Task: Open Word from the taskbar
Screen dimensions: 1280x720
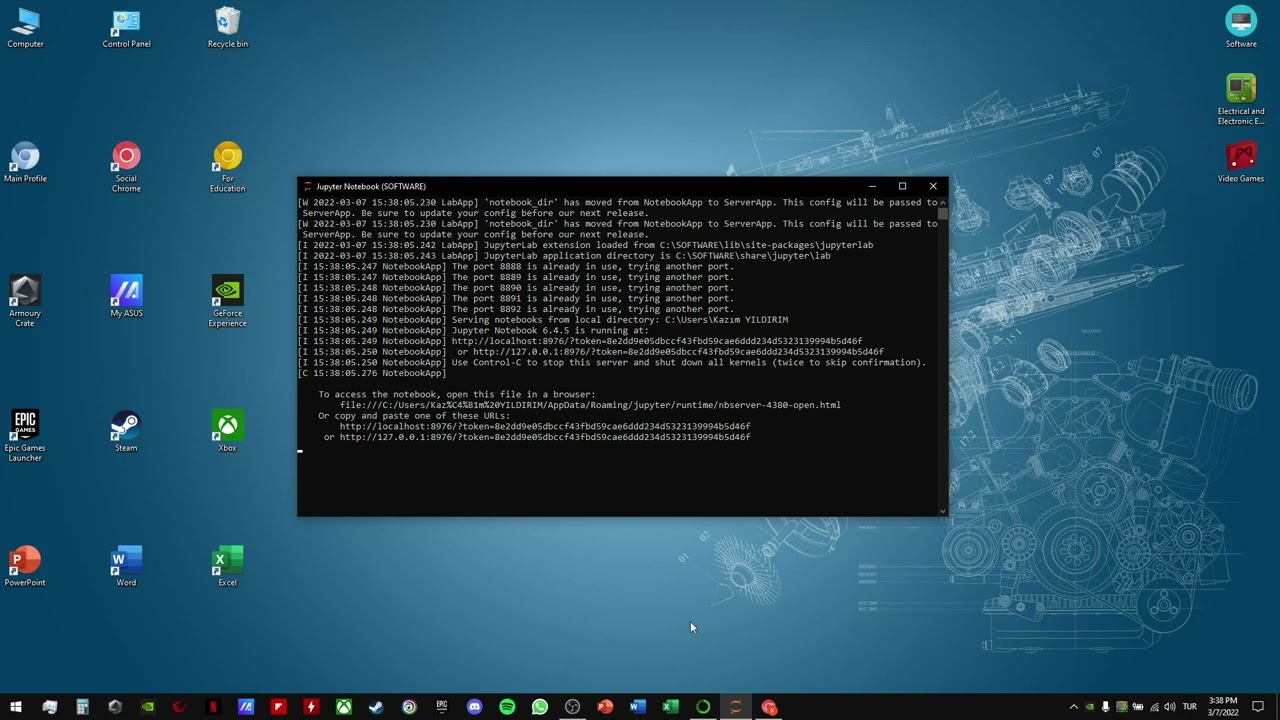Action: click(638, 707)
